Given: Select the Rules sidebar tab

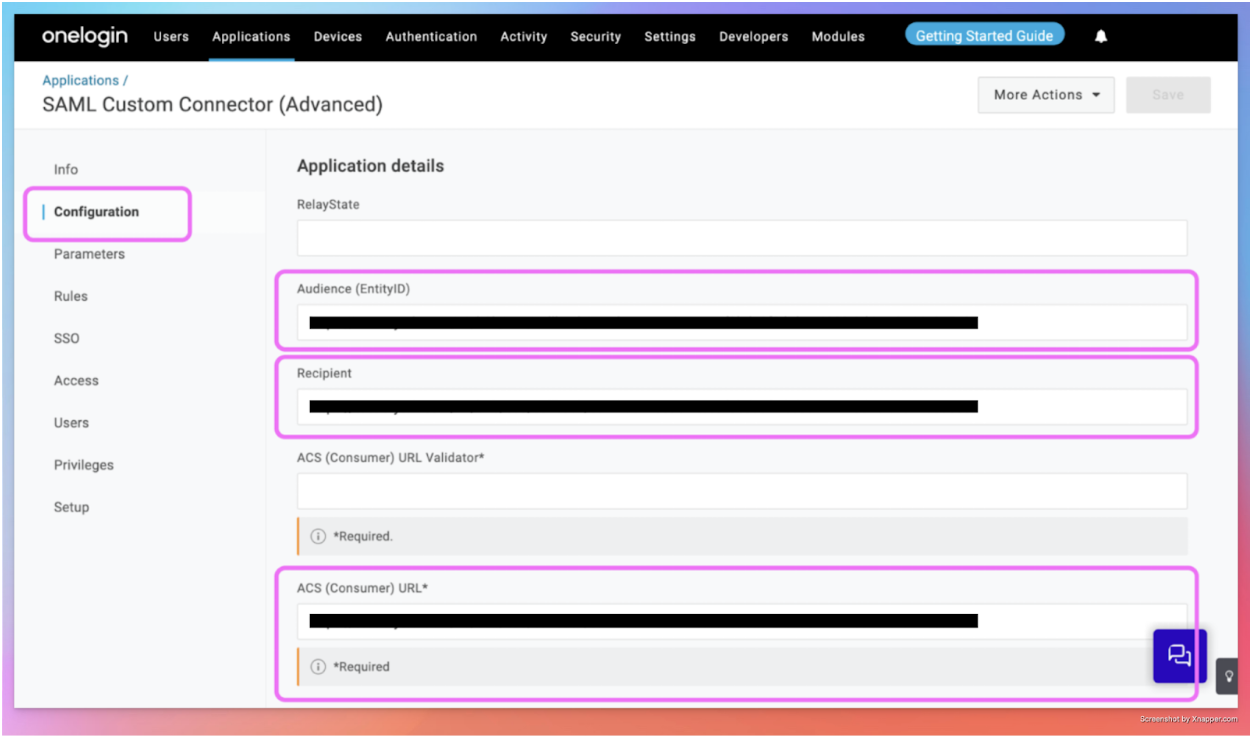Looking at the screenshot, I should 71,296.
